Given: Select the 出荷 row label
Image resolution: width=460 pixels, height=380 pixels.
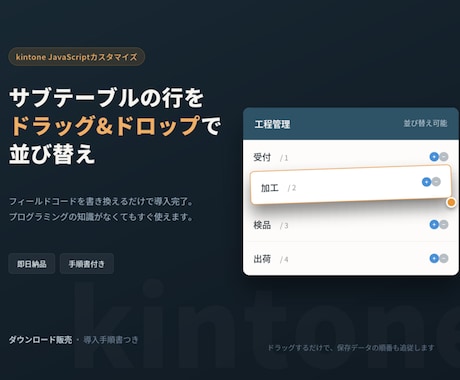Looking at the screenshot, I should coord(262,259).
